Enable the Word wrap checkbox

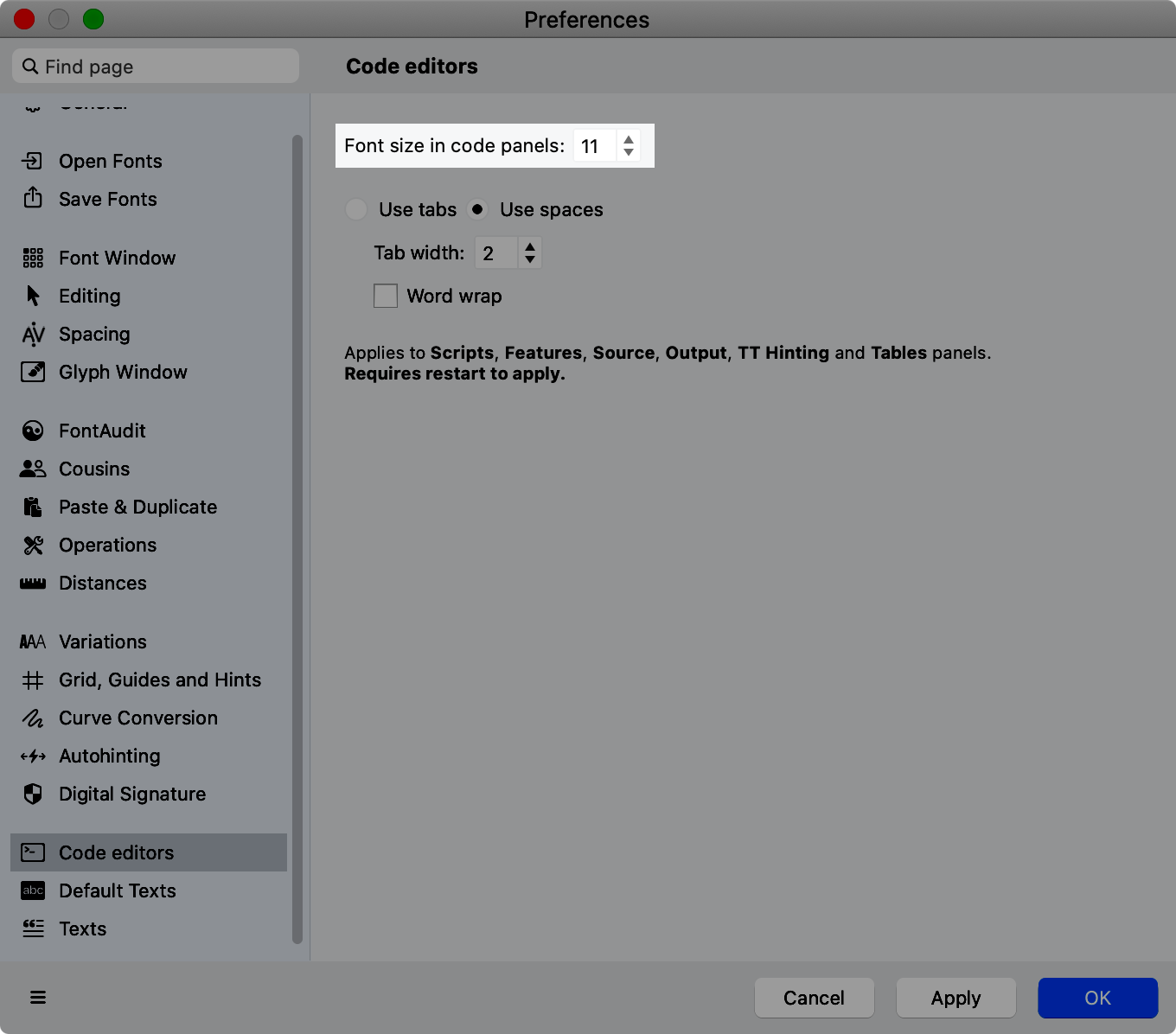(x=386, y=296)
